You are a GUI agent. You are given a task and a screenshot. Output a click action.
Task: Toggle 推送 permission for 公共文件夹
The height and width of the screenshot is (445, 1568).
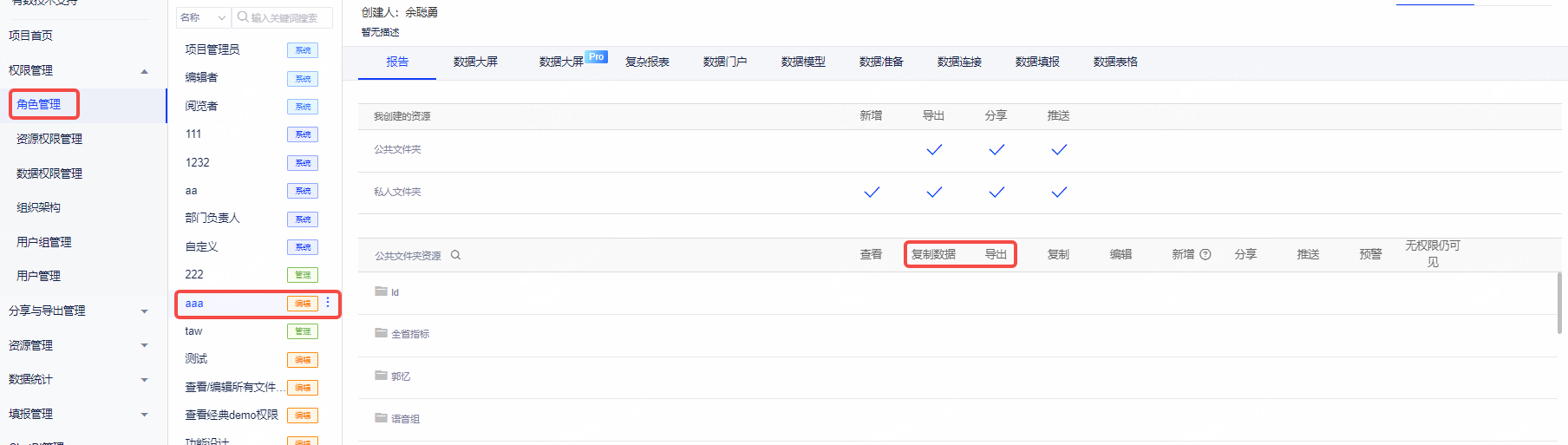[1059, 150]
